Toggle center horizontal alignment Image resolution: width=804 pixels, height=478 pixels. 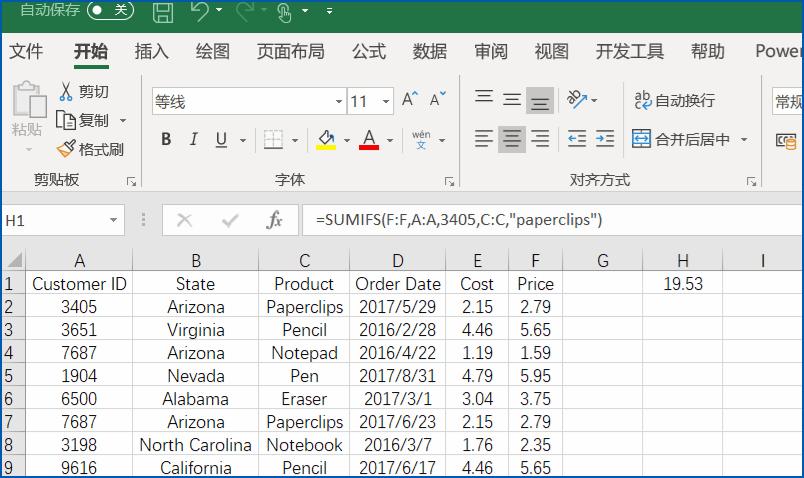click(512, 139)
